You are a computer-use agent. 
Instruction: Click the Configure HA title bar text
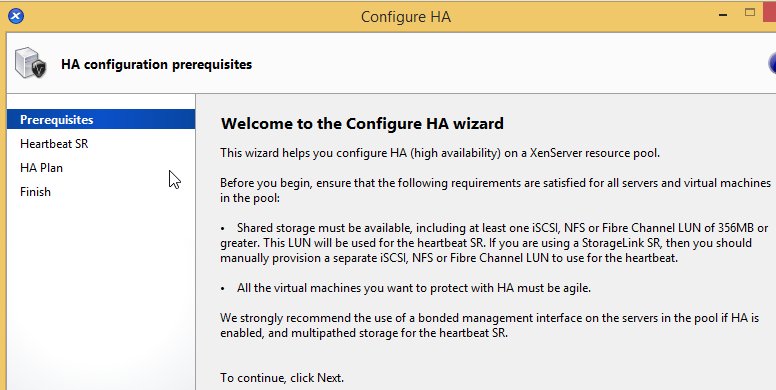[406, 16]
